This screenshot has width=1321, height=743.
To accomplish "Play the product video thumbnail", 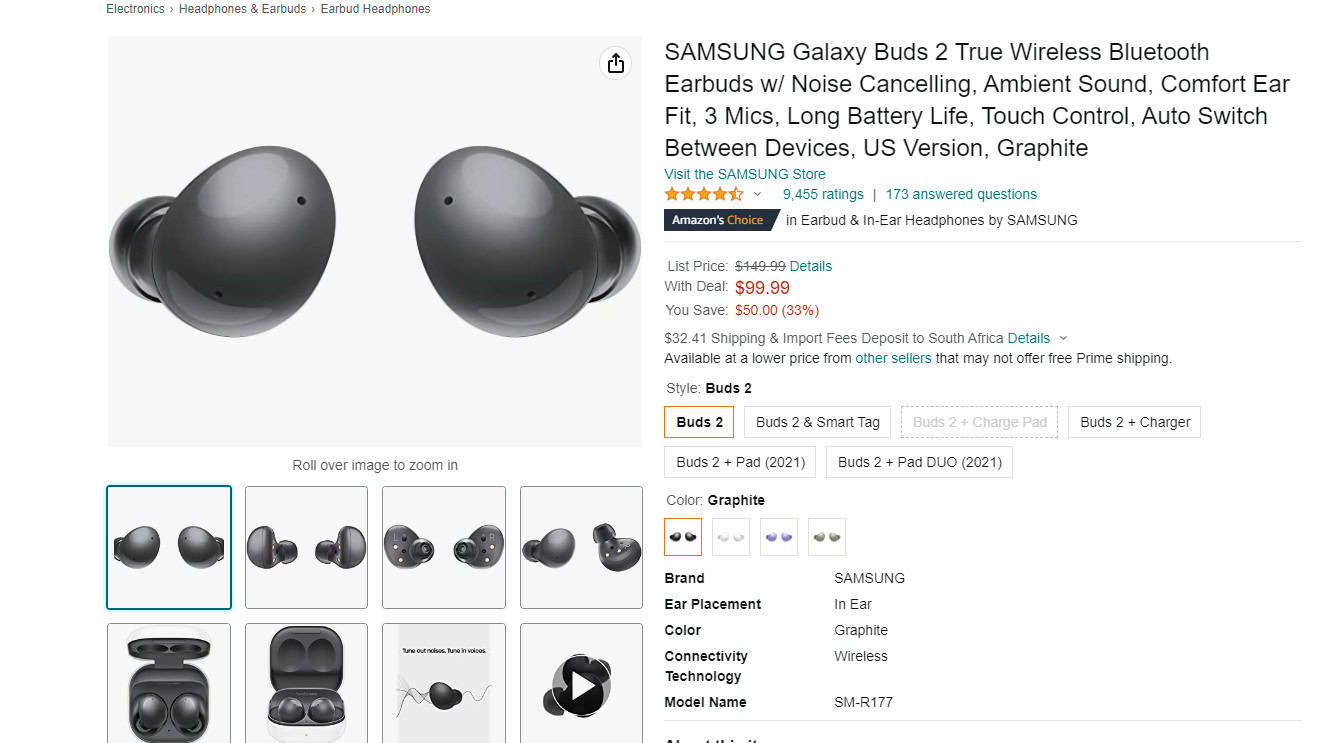I will 581,684.
